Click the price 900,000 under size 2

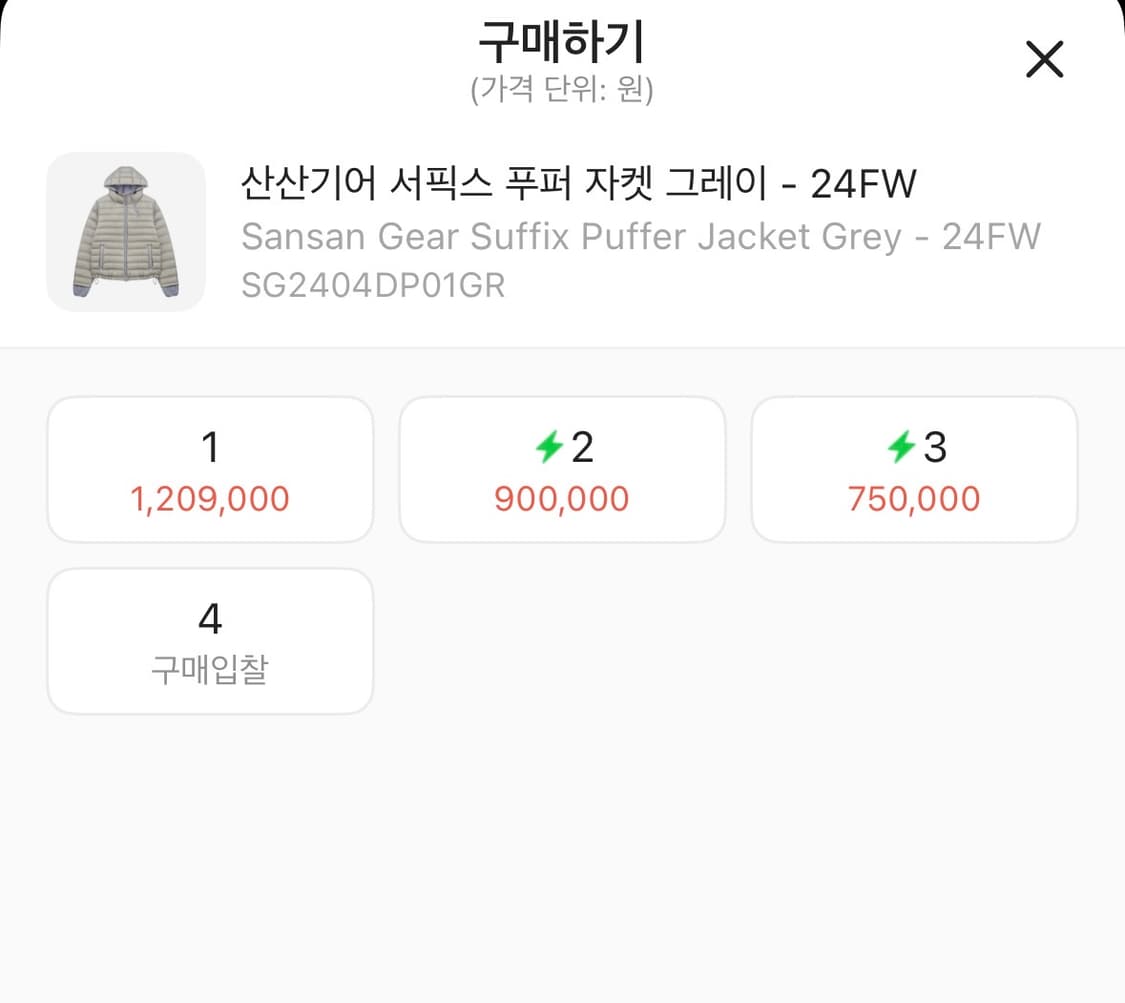[562, 498]
